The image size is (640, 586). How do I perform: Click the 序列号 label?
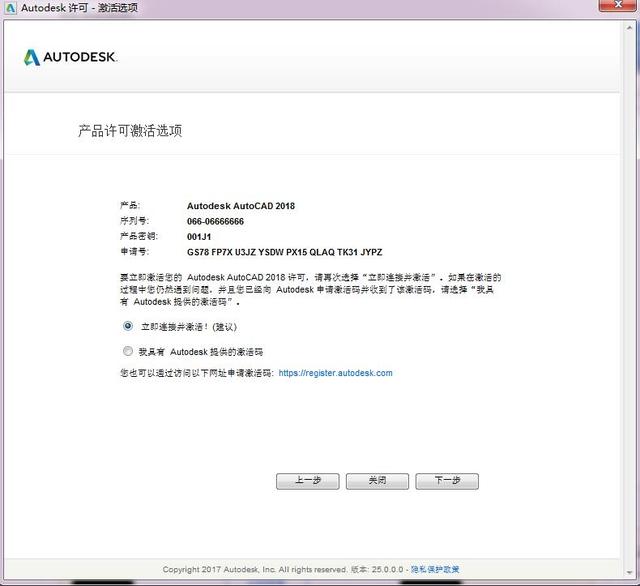pyautogui.click(x=135, y=221)
